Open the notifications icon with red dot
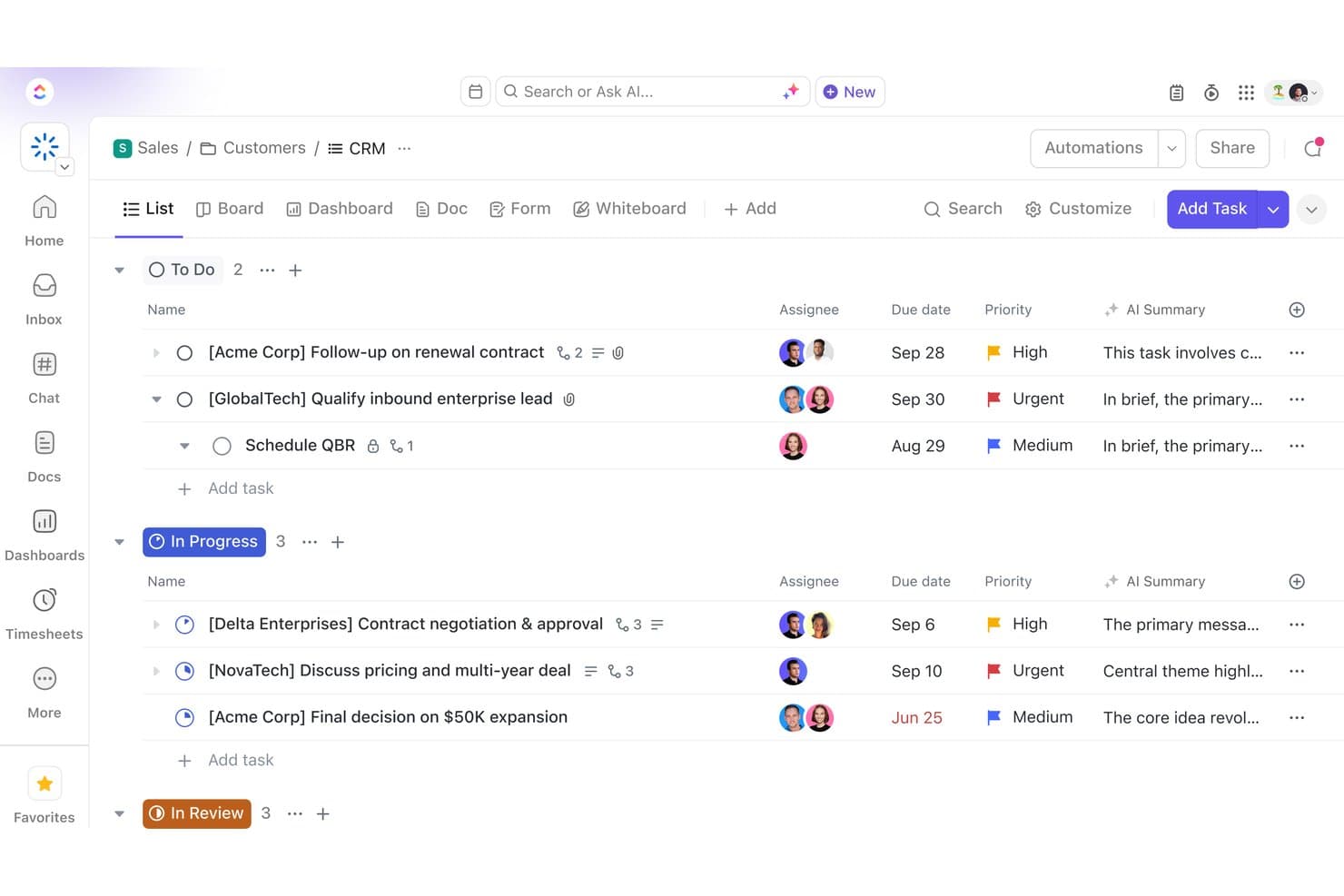 click(x=1312, y=148)
